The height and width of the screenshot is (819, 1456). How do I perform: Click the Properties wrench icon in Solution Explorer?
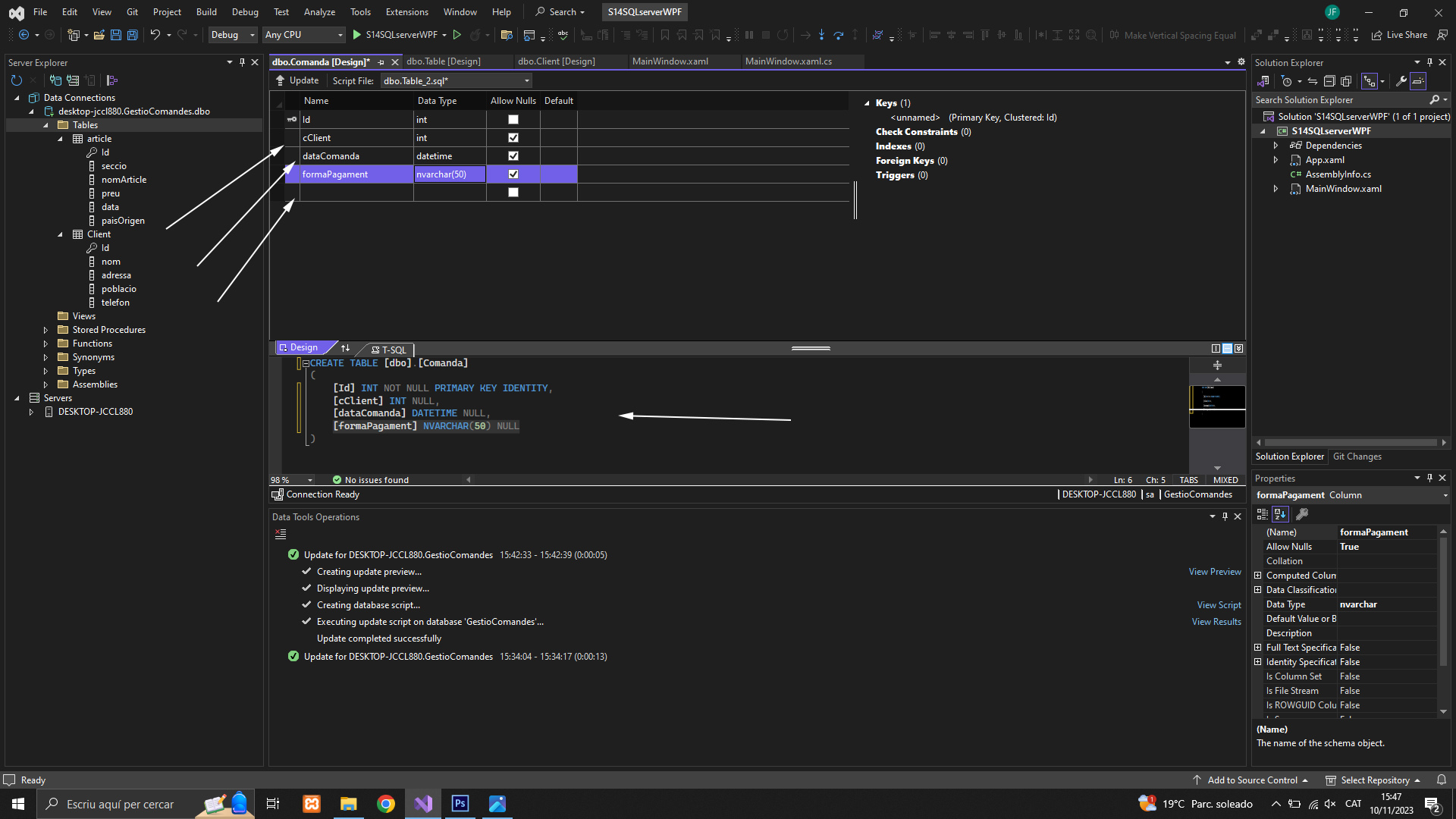tap(1401, 81)
